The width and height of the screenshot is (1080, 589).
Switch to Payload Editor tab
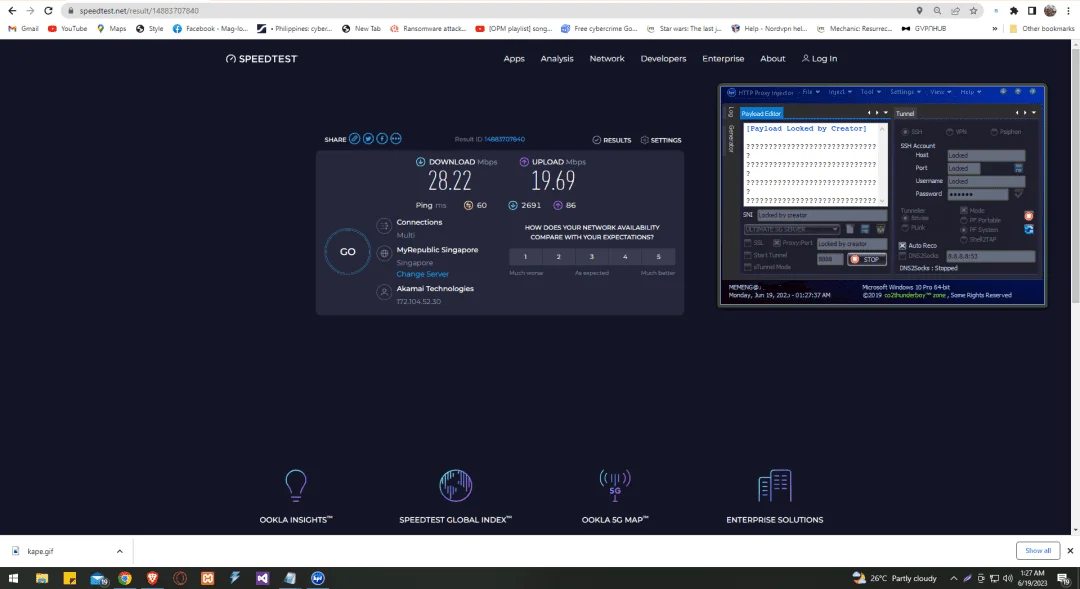[761, 113]
